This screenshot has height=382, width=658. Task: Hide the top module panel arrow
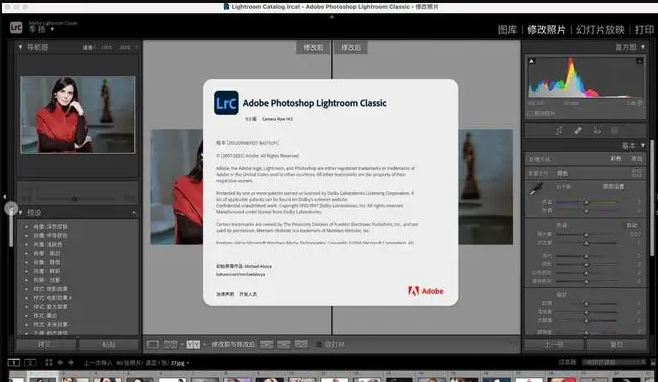[332, 17]
